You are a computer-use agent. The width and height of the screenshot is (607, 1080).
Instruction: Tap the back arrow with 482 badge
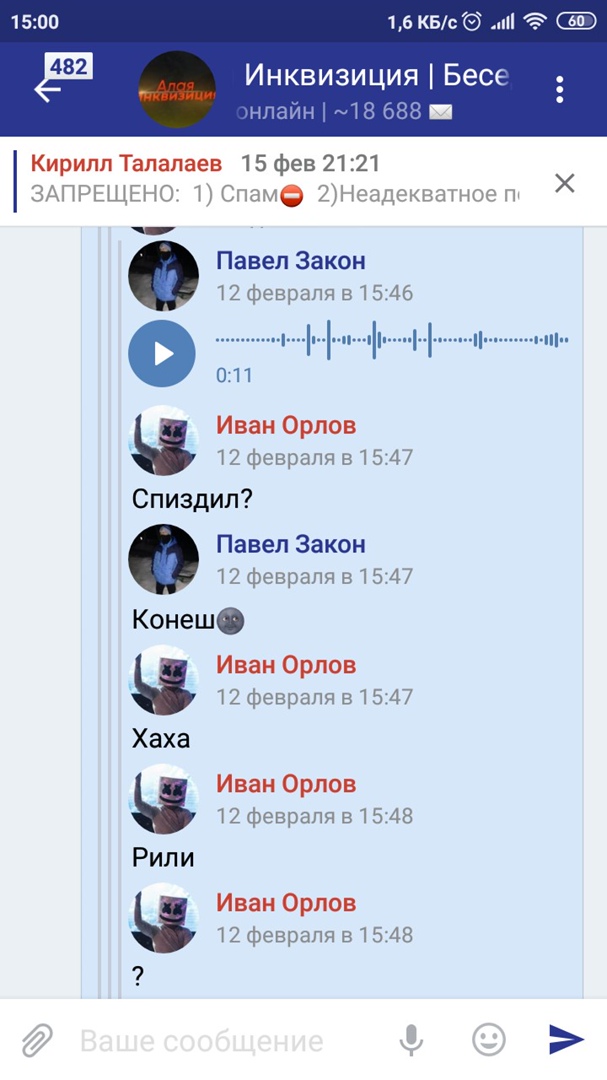[59, 81]
